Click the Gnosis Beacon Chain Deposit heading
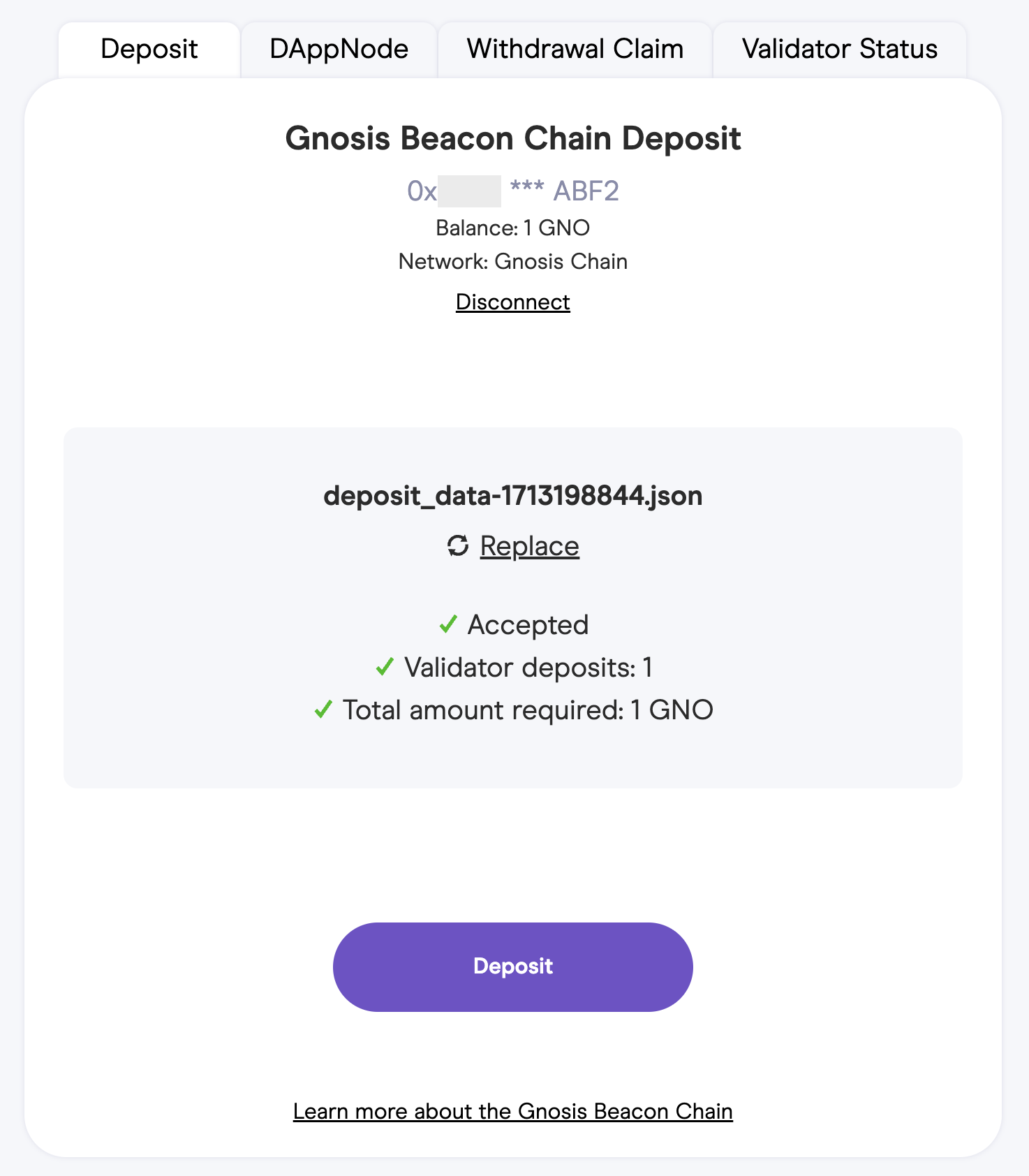 click(512, 138)
